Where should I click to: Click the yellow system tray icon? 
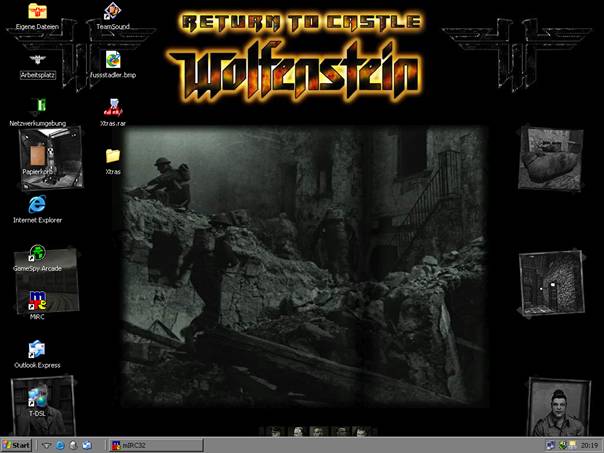[x=572, y=445]
